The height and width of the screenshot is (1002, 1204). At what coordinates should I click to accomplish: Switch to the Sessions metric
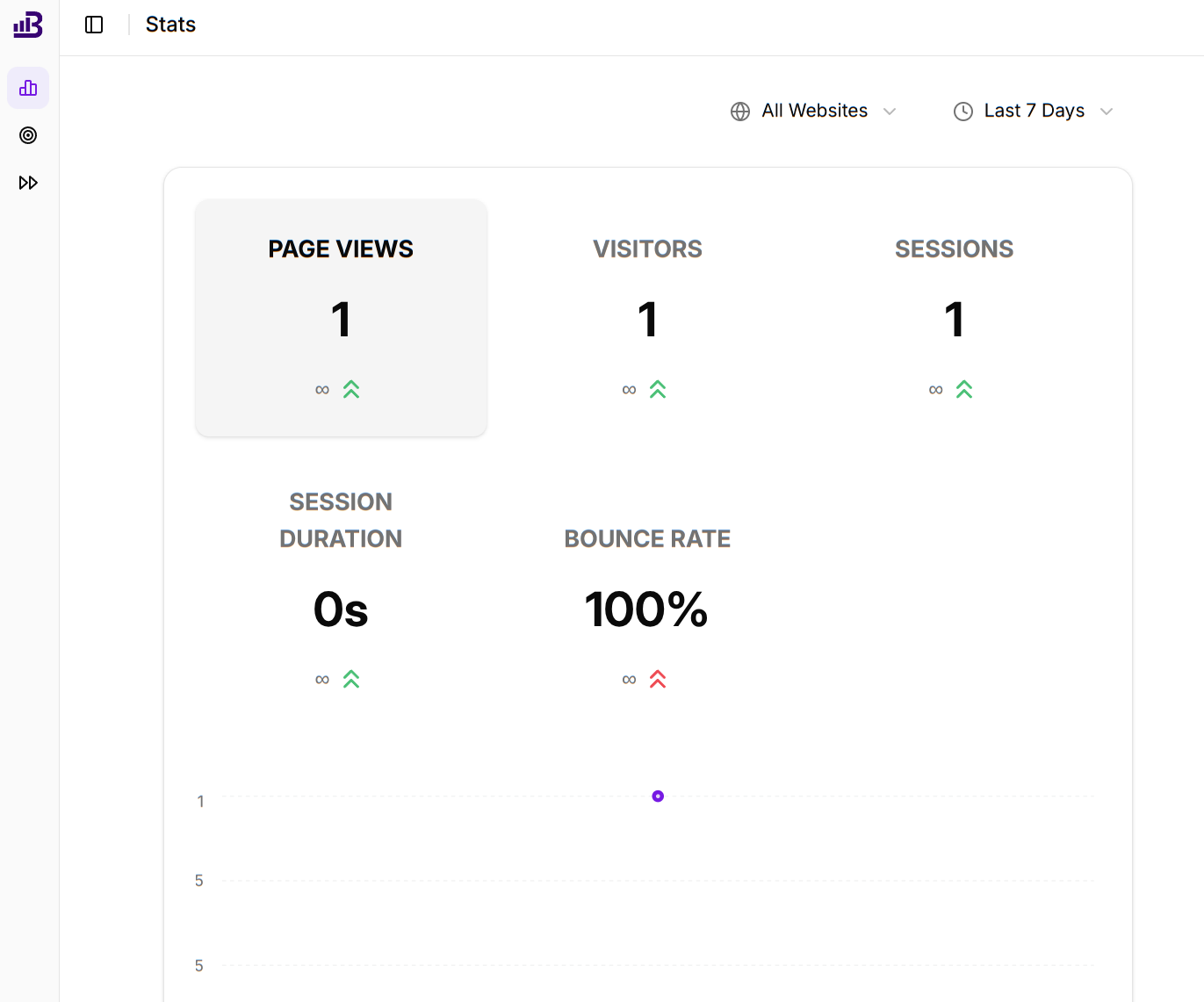click(x=954, y=317)
